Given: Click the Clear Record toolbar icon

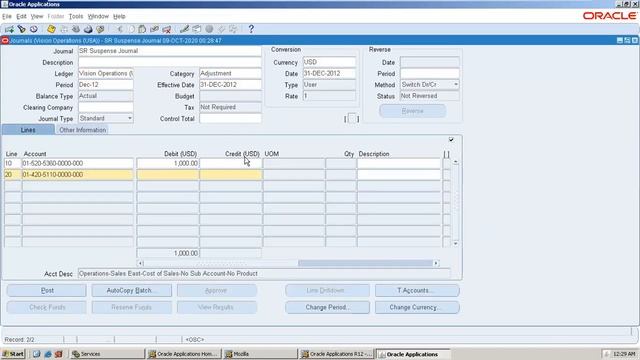Looking at the screenshot, I should 154,29.
